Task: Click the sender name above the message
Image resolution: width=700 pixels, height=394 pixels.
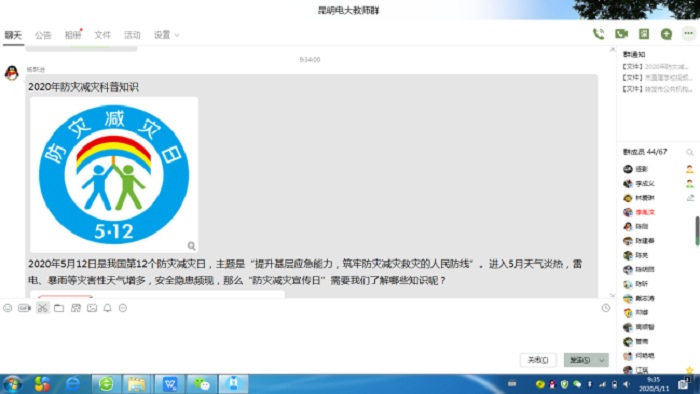Action: [36, 69]
